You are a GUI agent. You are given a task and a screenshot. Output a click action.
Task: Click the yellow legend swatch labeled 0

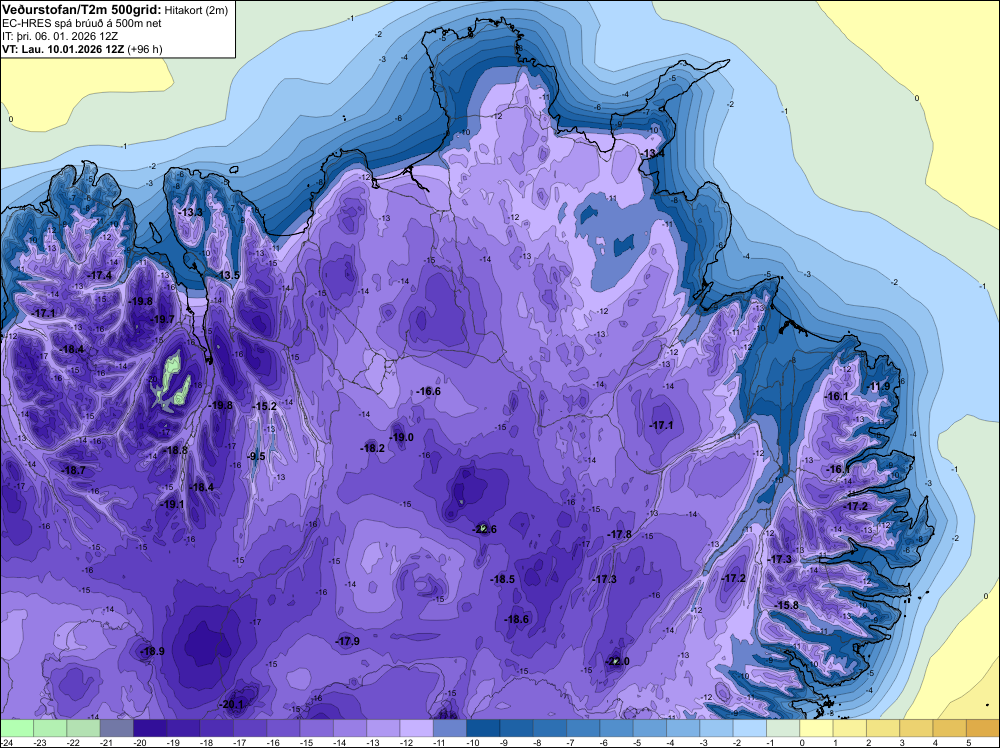(816, 728)
